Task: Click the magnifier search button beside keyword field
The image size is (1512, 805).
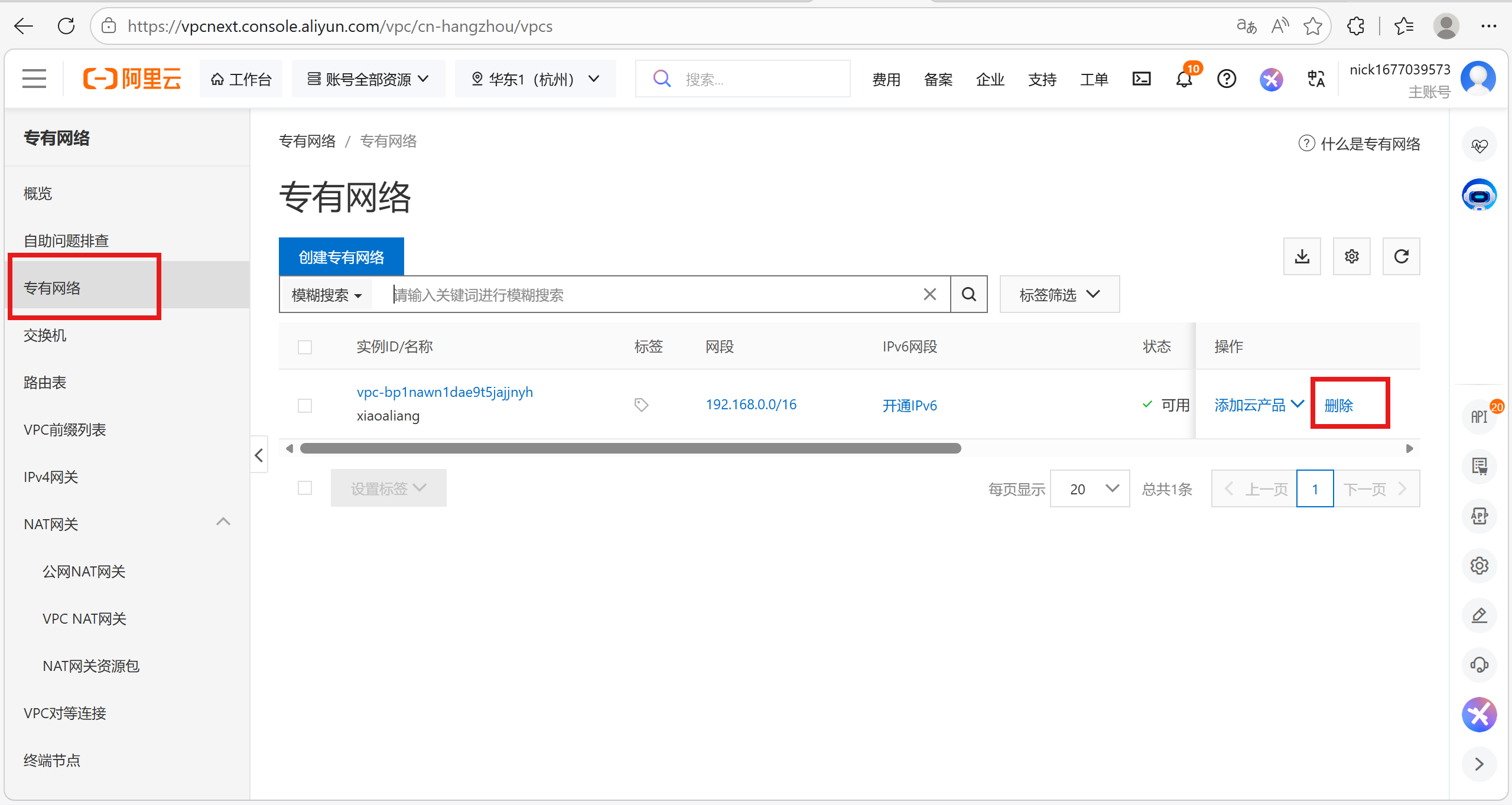Action: pyautogui.click(x=969, y=294)
